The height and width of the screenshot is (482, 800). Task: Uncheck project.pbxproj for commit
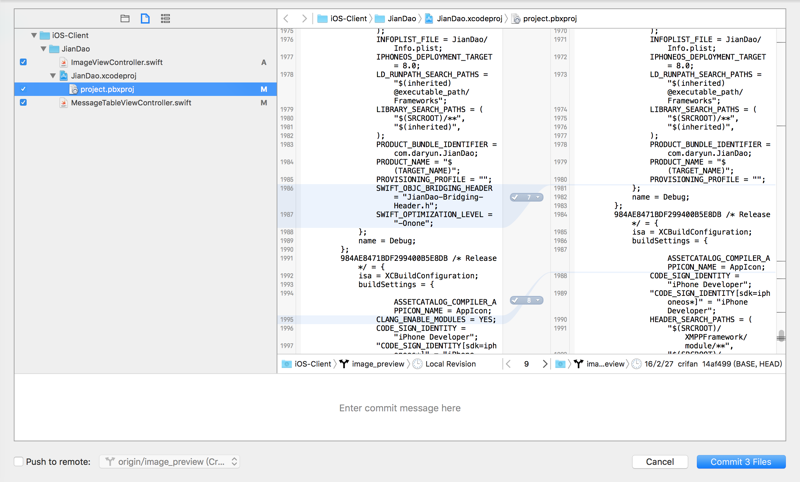click(x=23, y=89)
